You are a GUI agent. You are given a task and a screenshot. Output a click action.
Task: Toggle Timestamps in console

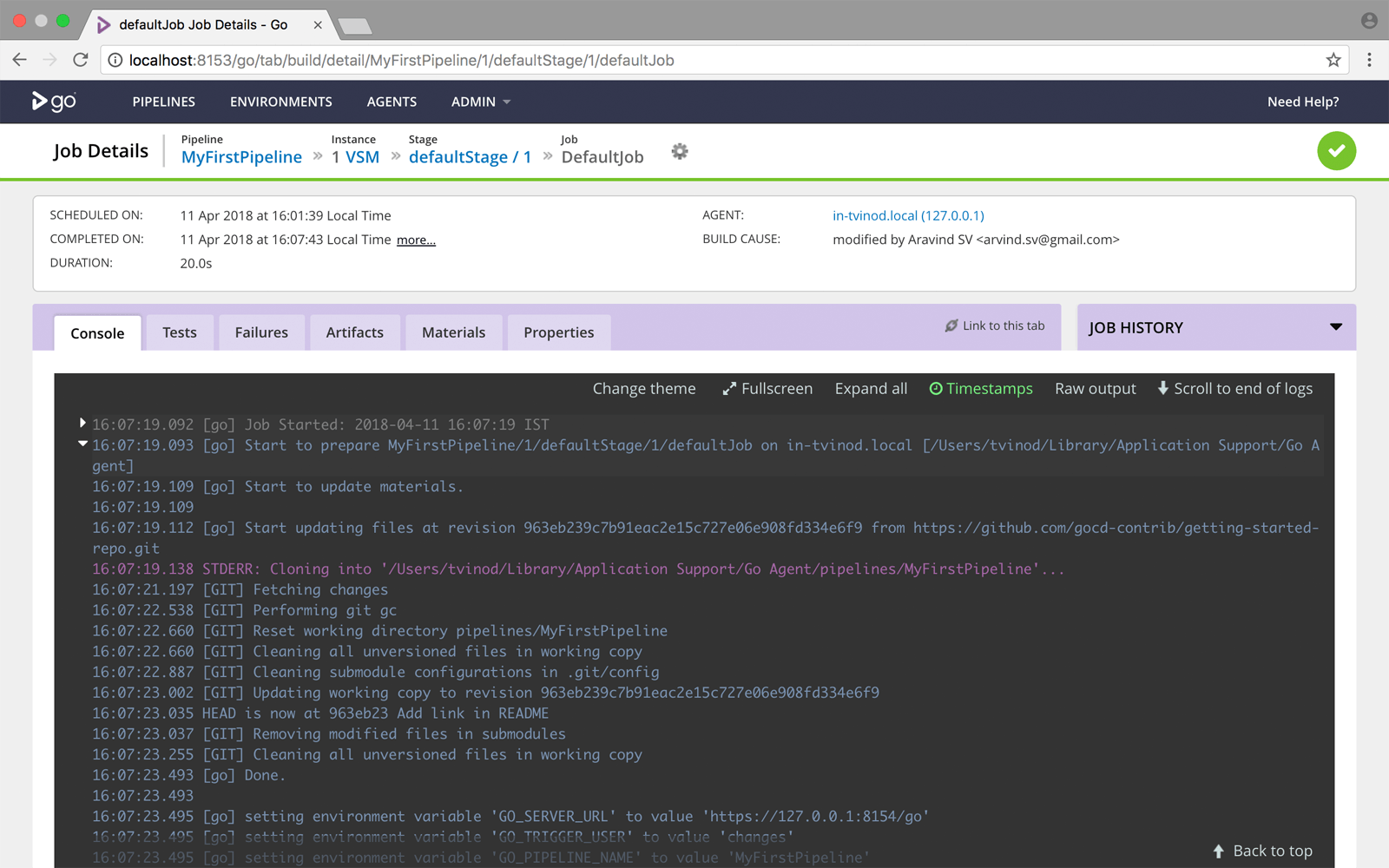point(981,389)
